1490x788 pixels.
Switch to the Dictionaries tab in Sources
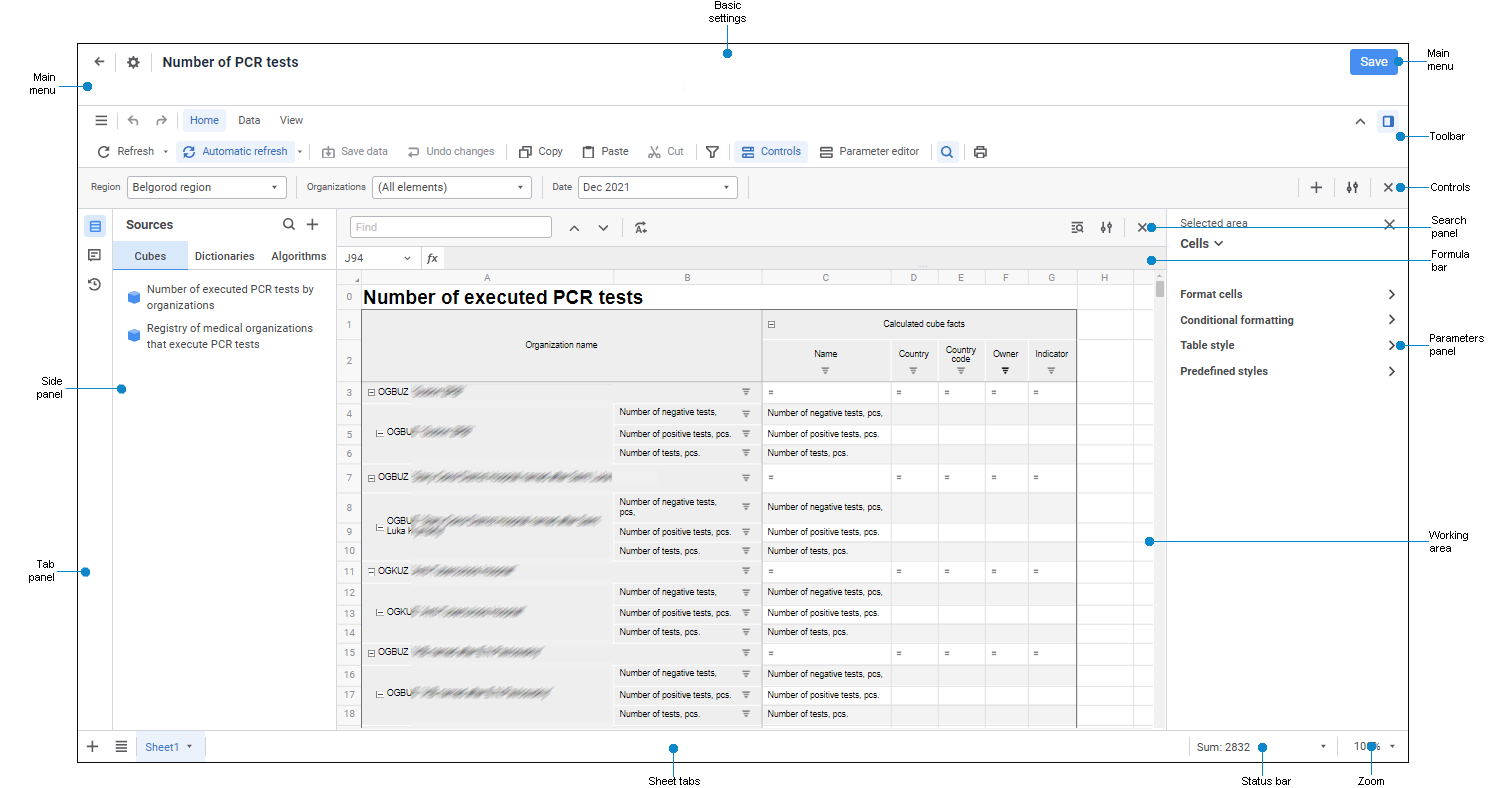(x=224, y=256)
